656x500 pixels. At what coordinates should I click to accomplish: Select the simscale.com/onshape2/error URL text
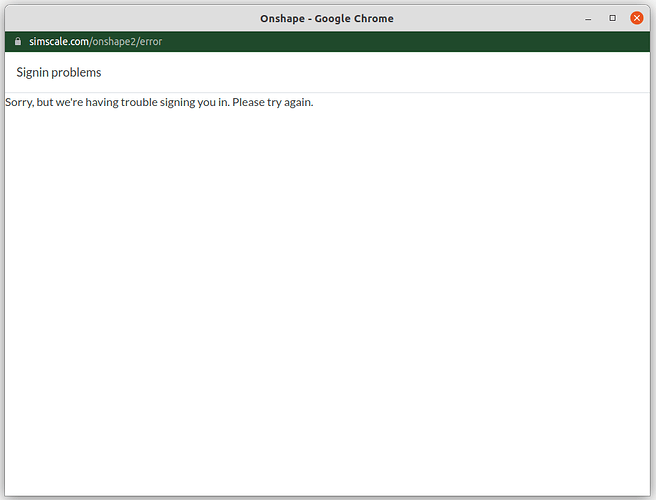[x=95, y=41]
